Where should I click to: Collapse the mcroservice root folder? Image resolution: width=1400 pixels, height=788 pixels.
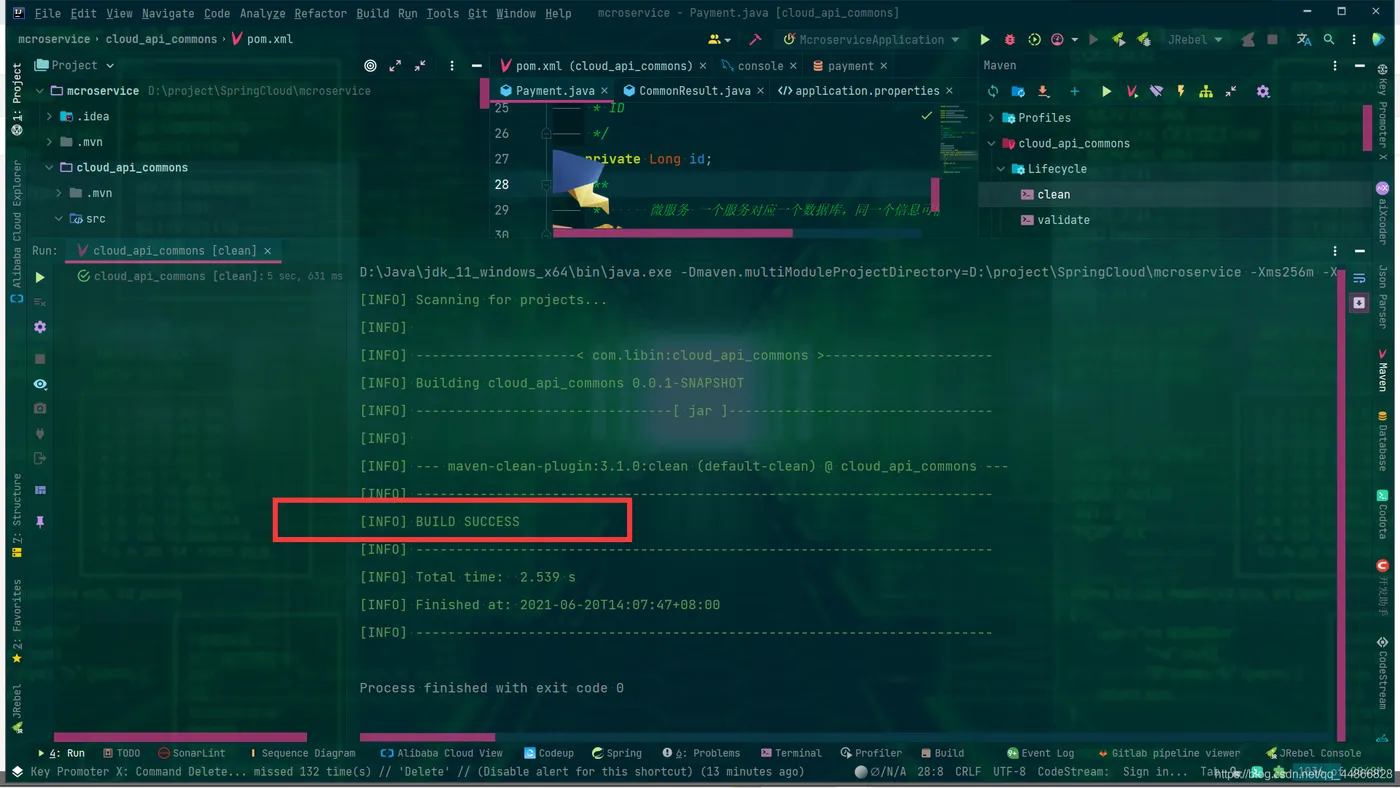coord(40,91)
